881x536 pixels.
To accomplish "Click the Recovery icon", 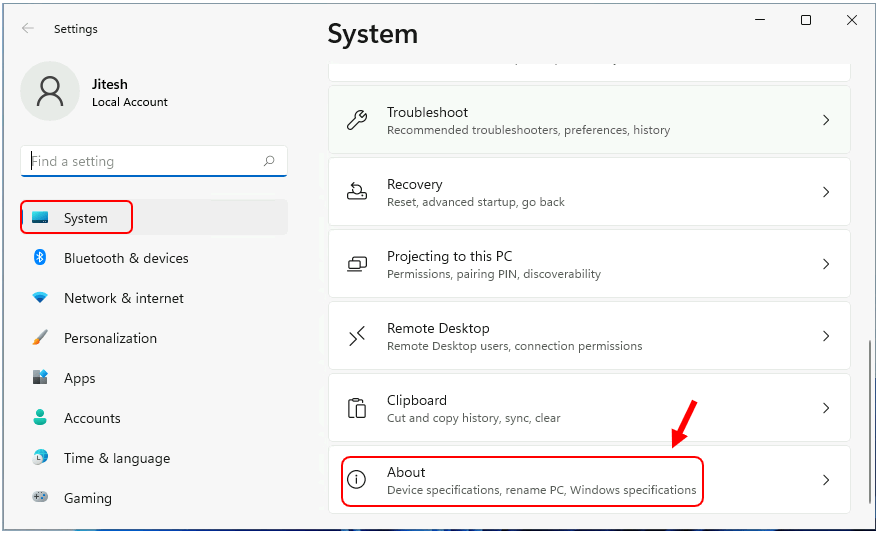I will pos(357,192).
